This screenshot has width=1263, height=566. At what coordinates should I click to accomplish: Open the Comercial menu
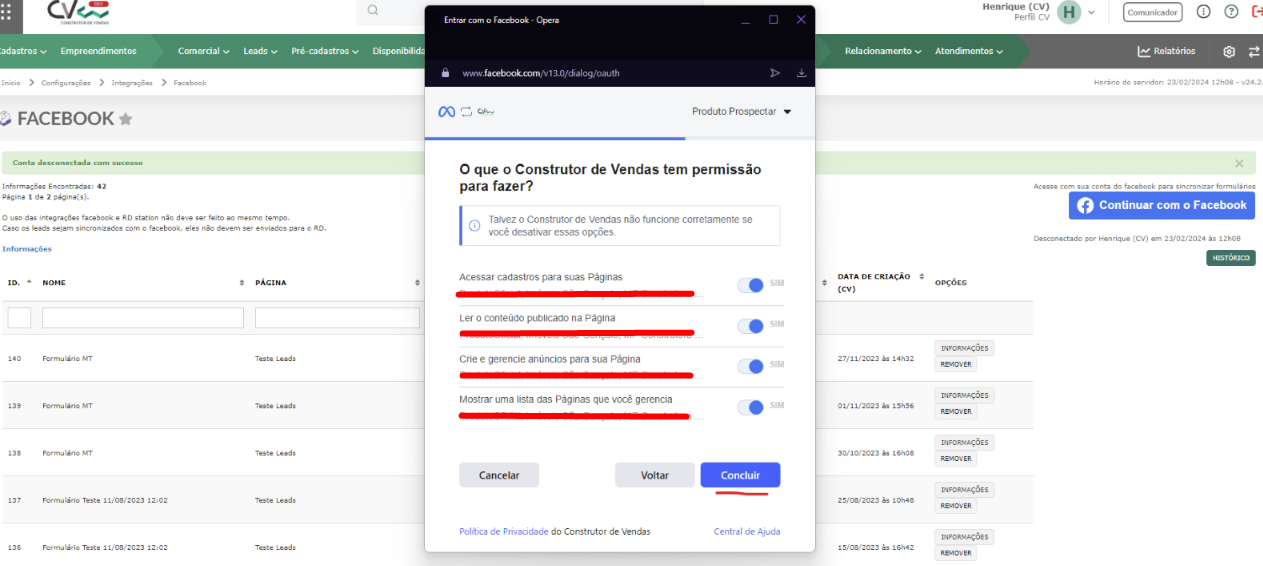pos(203,51)
